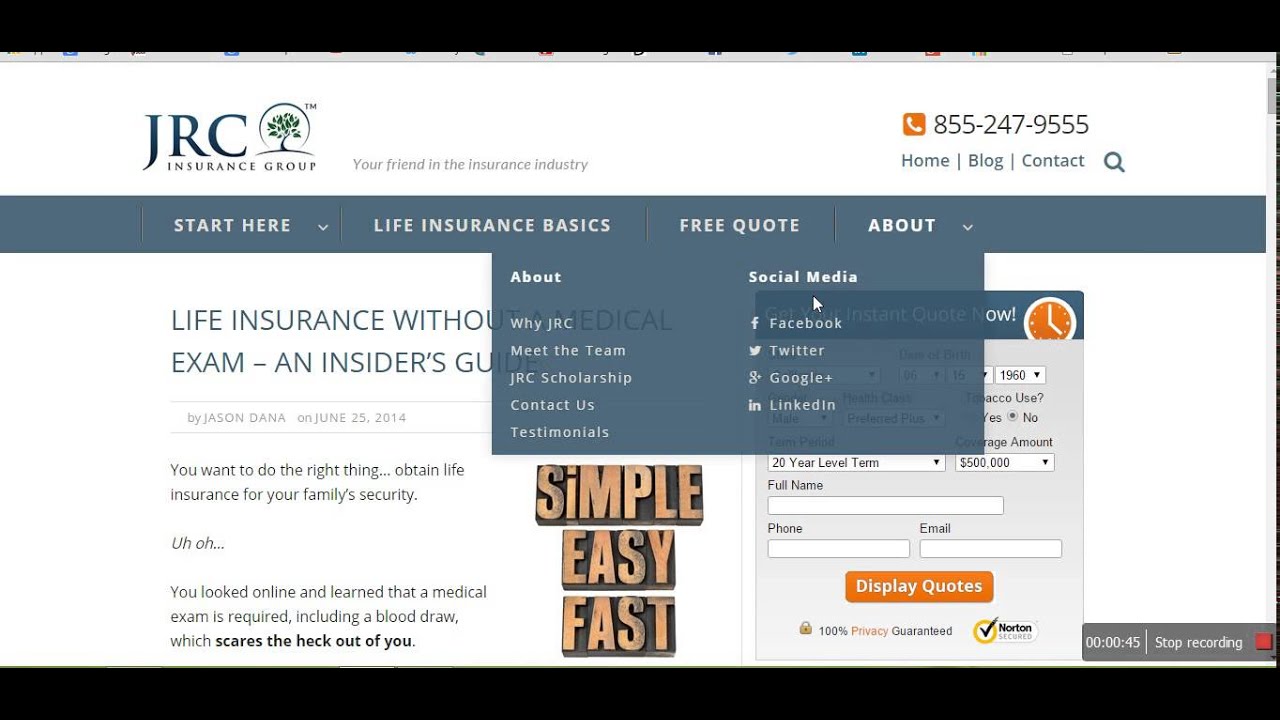Click the red stop recording square
The height and width of the screenshot is (720, 1280).
point(1264,642)
